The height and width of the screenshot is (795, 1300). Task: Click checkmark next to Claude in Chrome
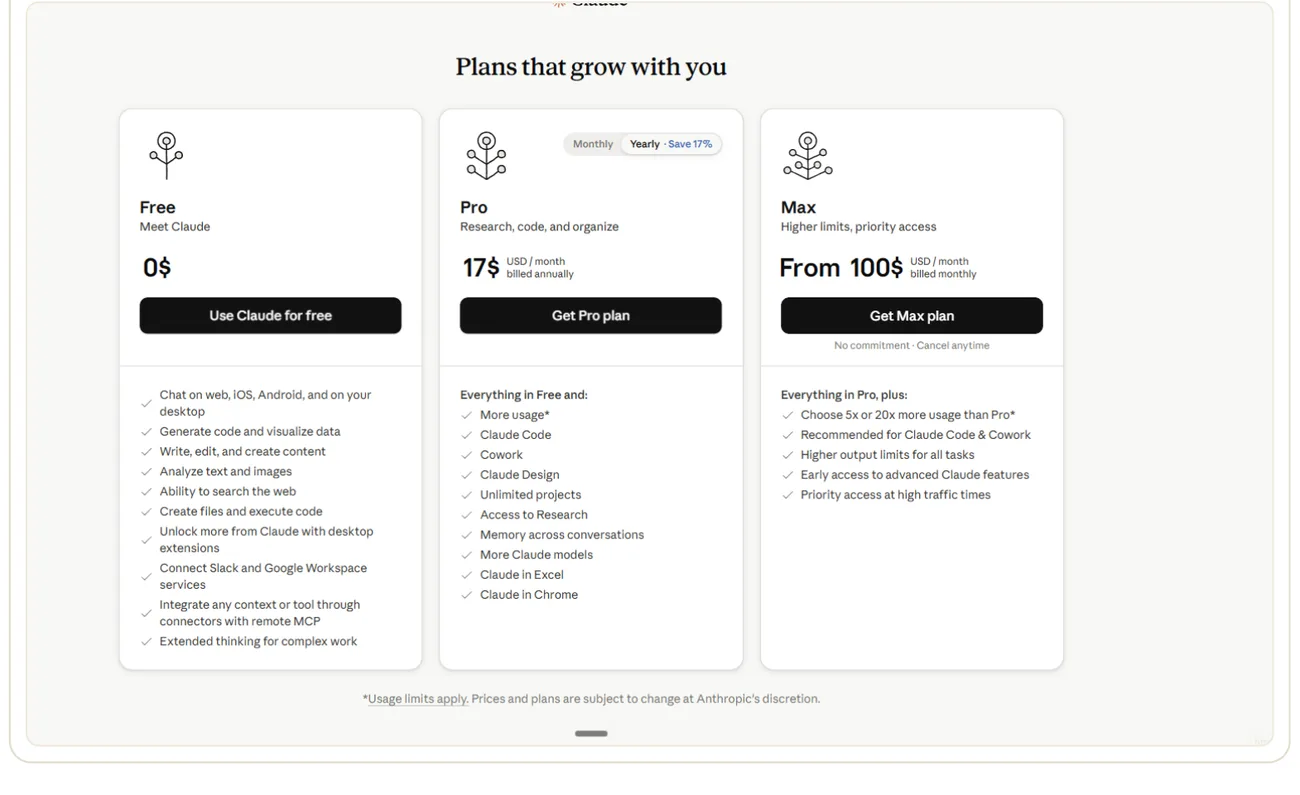tap(466, 595)
